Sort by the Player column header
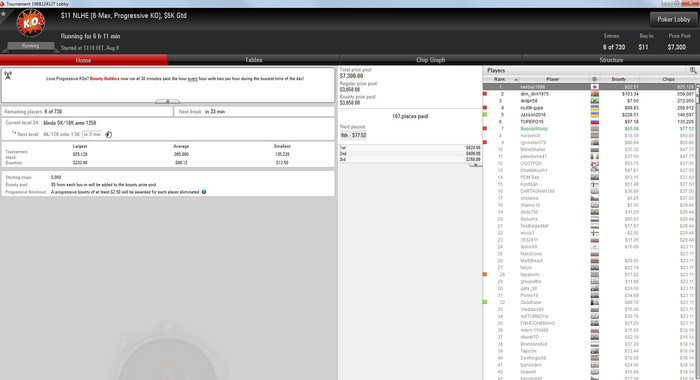This screenshot has height=380, width=700. 553,79
